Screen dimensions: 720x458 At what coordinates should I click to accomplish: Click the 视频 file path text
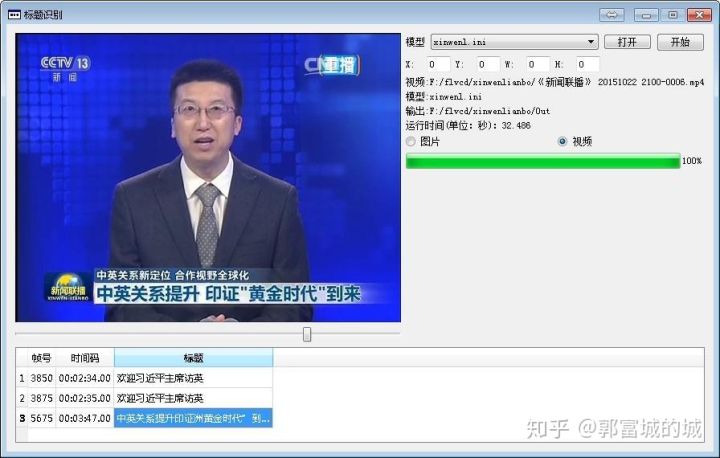point(555,82)
